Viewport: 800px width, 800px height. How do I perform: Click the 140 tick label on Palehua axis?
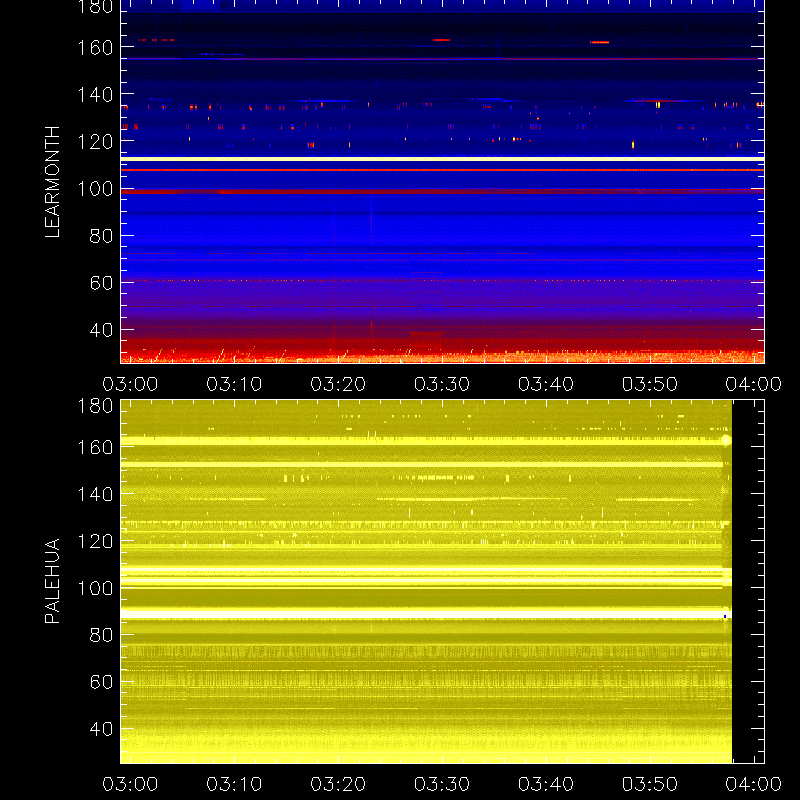pos(95,494)
